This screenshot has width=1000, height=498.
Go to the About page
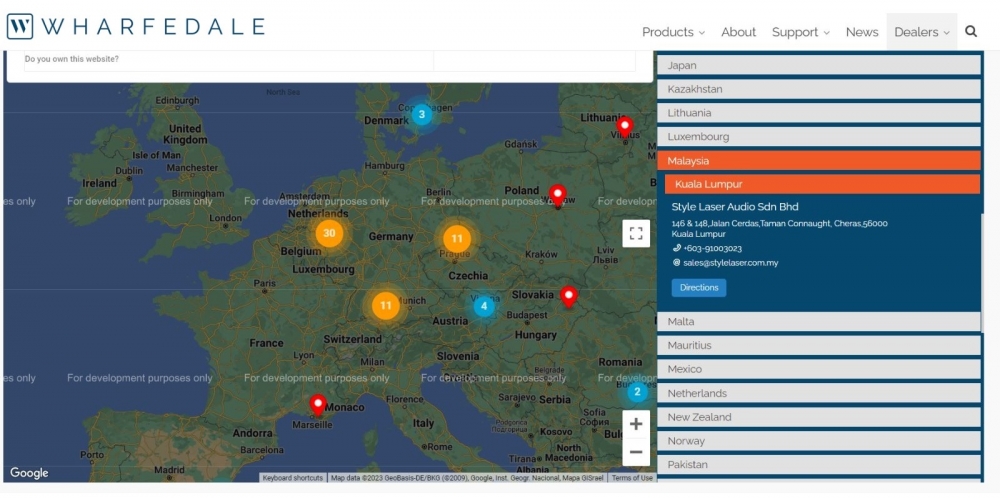pos(739,32)
